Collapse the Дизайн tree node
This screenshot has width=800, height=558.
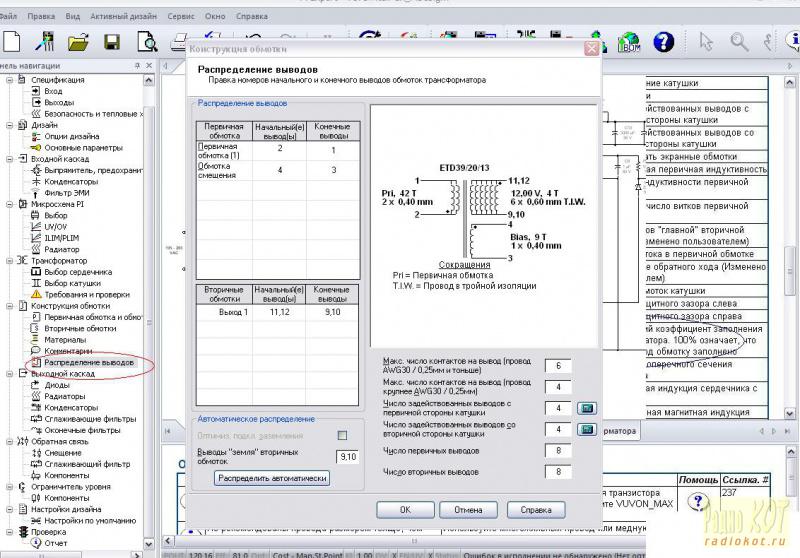[9, 125]
